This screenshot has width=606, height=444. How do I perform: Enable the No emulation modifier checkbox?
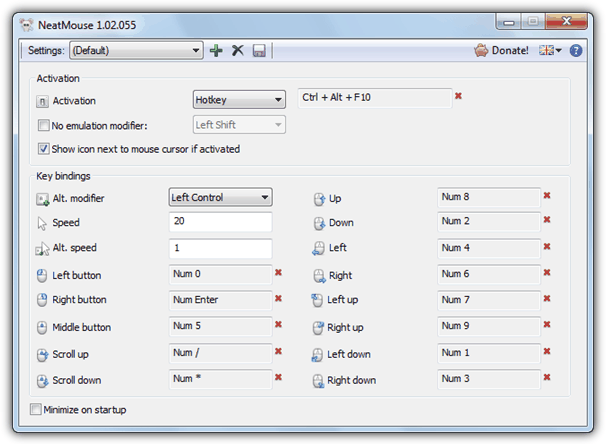[x=43, y=126]
